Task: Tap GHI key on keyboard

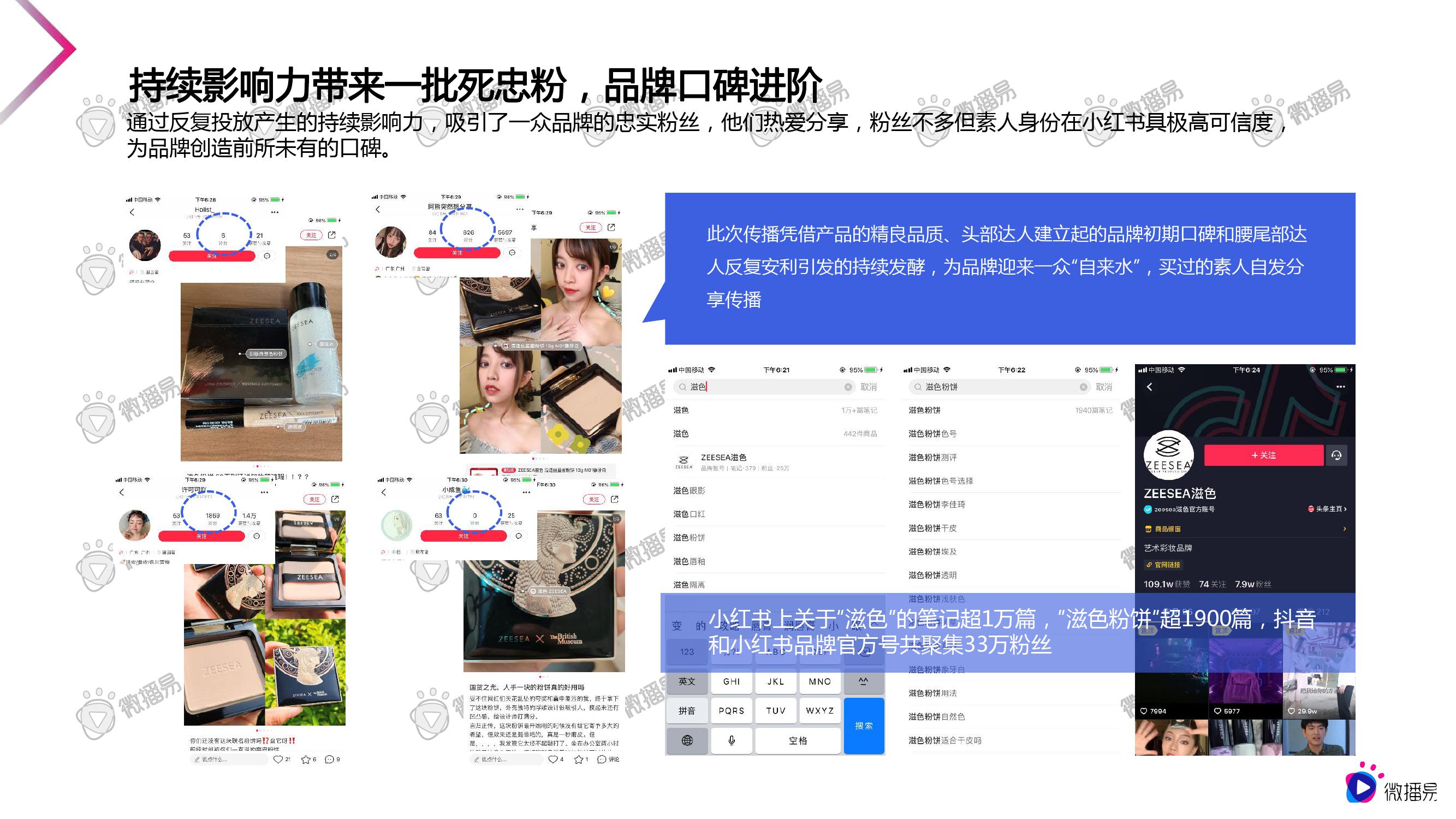Action: [x=732, y=681]
